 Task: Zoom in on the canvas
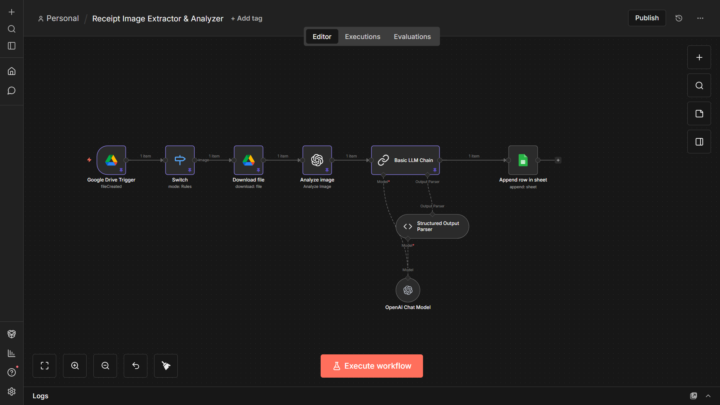click(75, 366)
